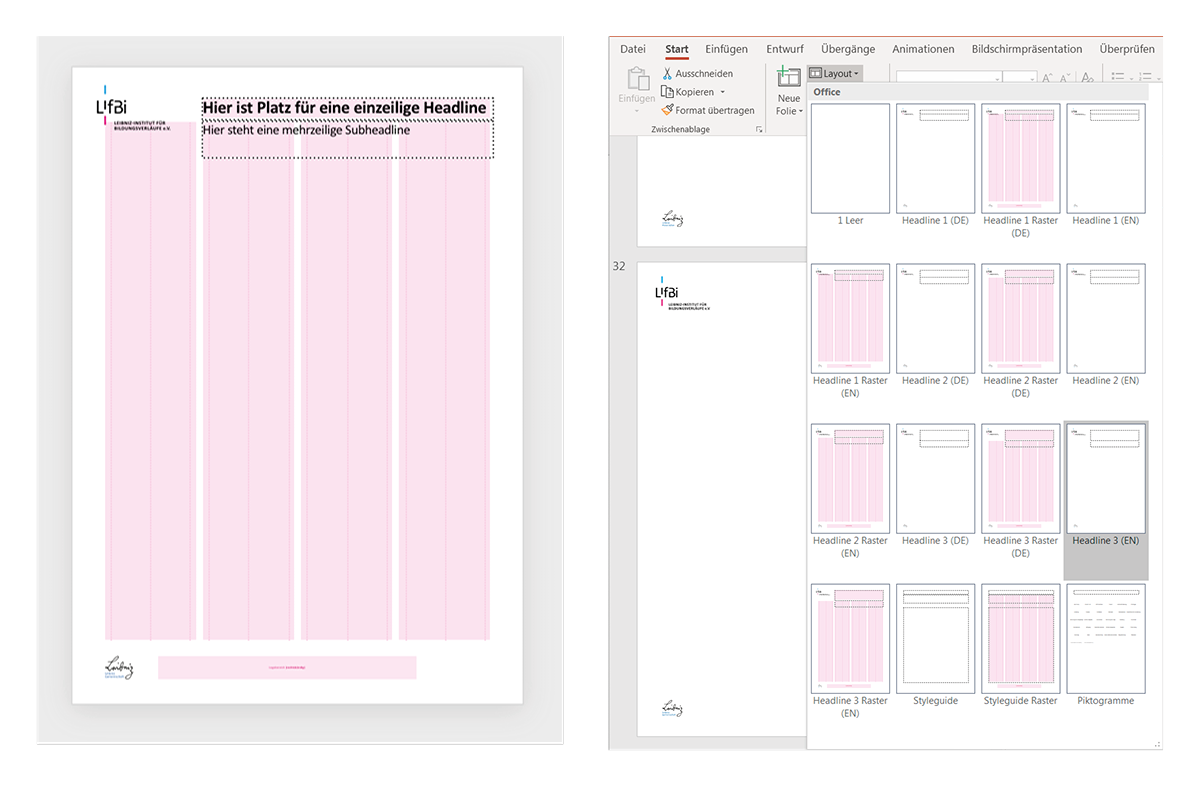
Task: Open the Animationen ribbon tab
Action: coord(923,49)
